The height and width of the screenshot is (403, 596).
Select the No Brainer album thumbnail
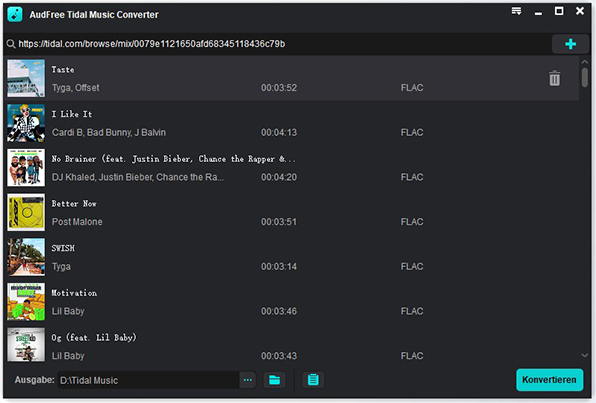[26, 168]
